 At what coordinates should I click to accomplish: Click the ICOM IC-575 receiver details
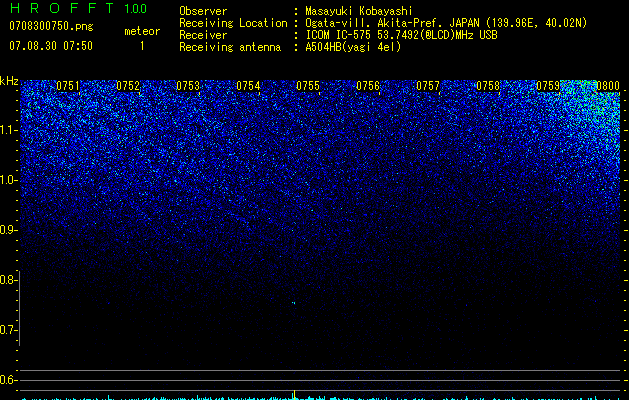pyautogui.click(x=401, y=35)
